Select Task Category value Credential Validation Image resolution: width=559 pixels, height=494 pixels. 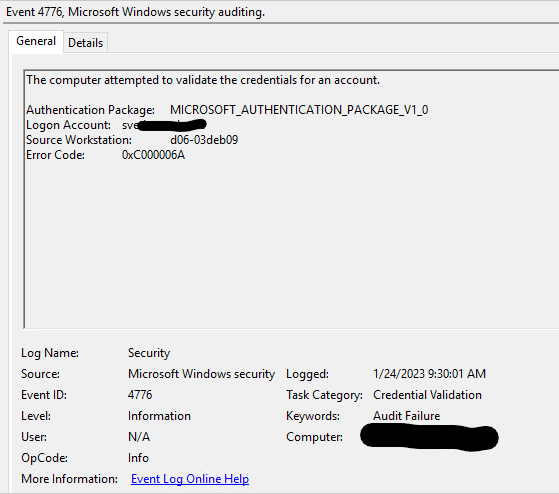pos(427,395)
